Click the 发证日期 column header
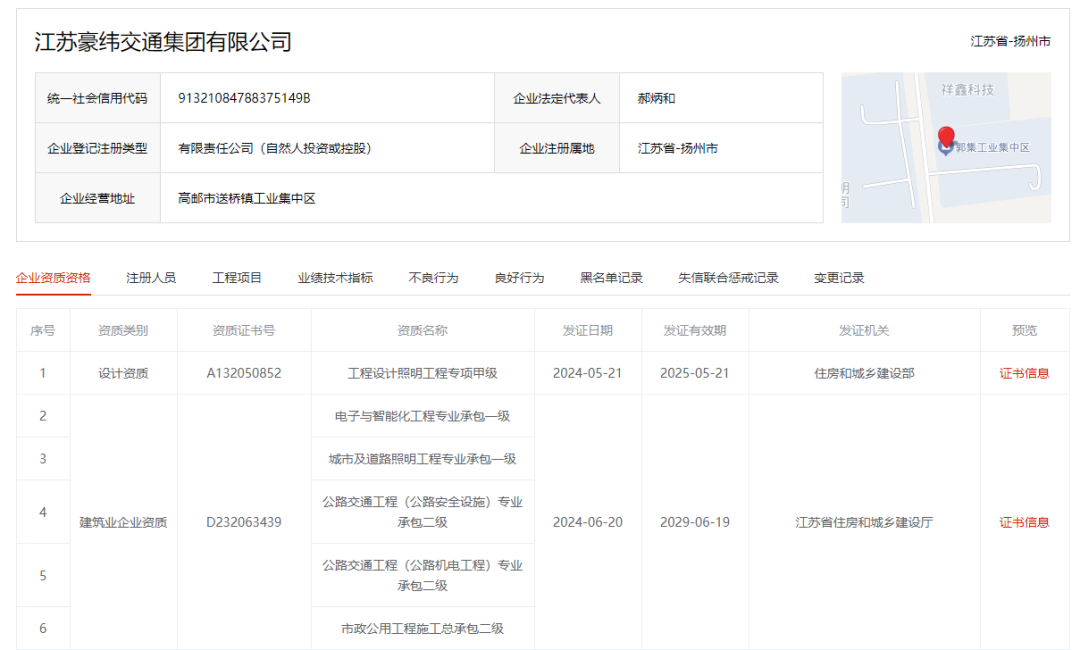 click(588, 331)
